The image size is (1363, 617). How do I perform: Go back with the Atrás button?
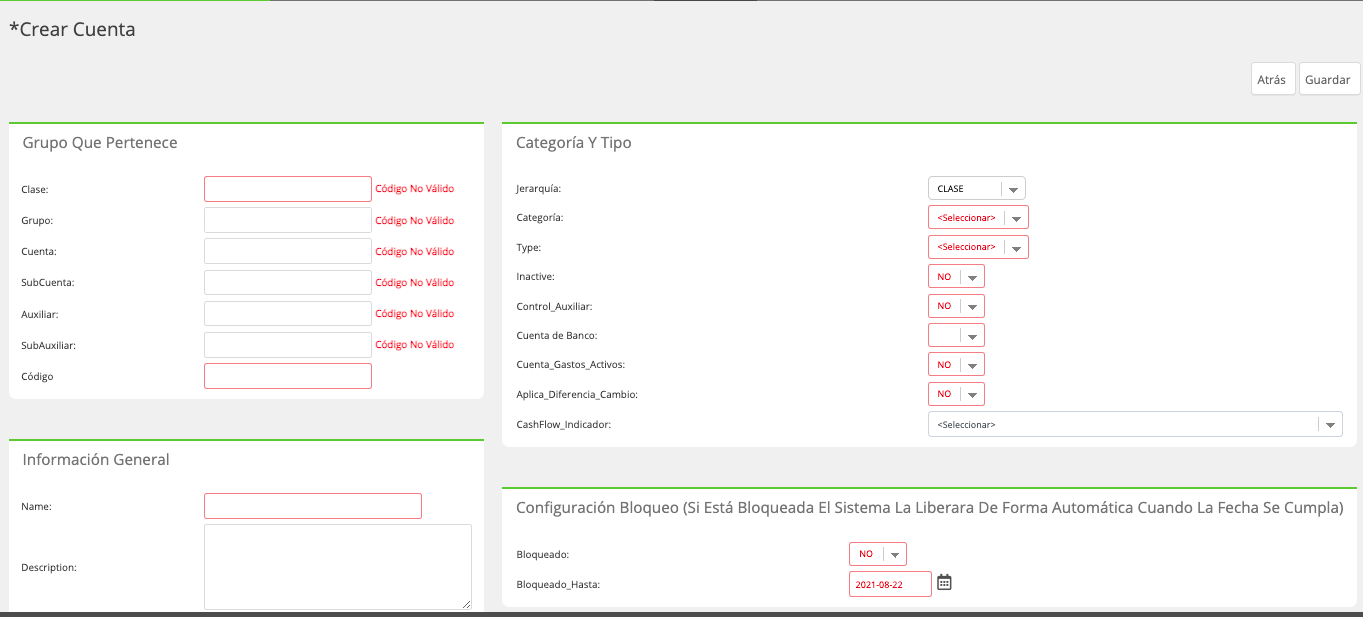1273,79
